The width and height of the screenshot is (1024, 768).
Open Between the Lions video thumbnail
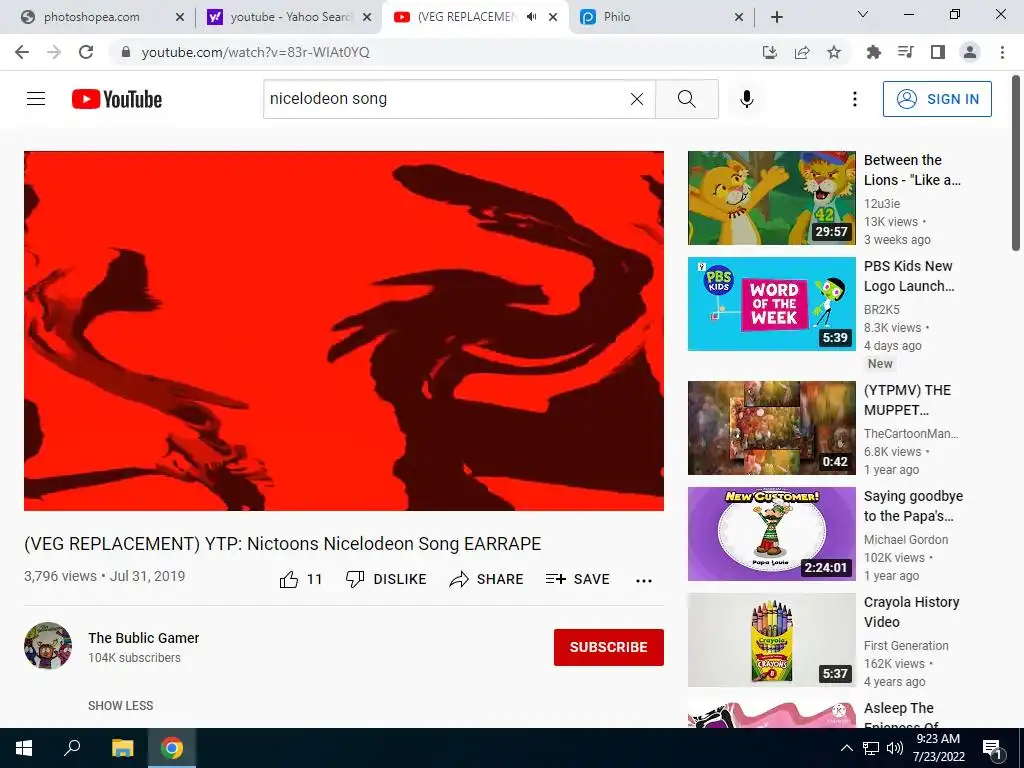(x=771, y=198)
